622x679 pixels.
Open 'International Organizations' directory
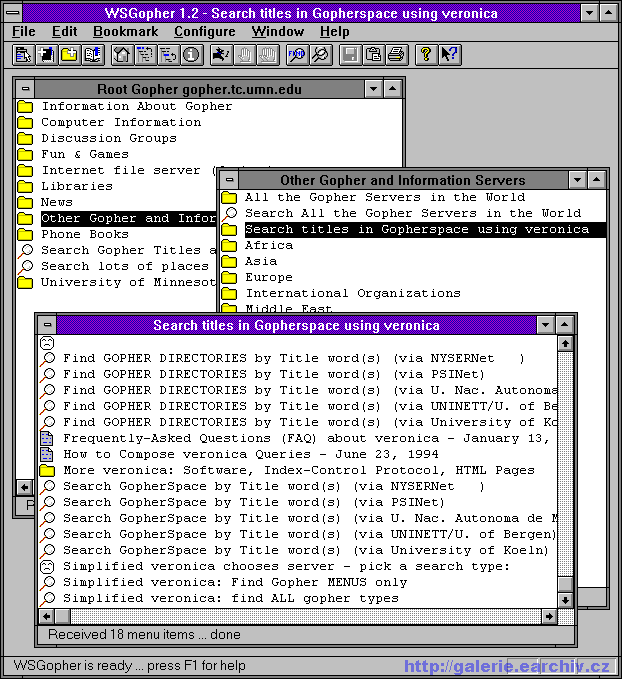click(x=353, y=294)
